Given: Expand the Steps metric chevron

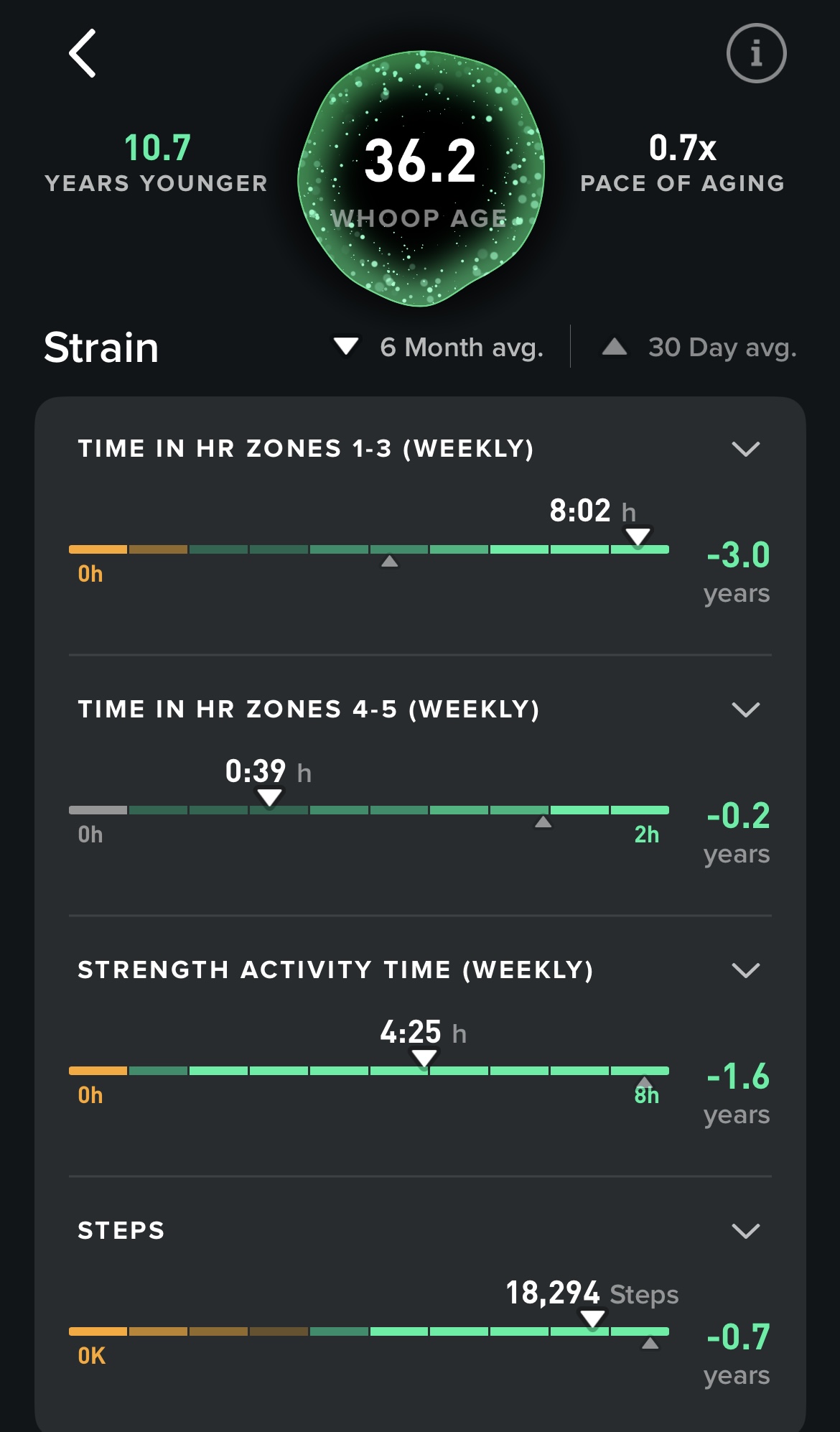Looking at the screenshot, I should pos(745,1232).
